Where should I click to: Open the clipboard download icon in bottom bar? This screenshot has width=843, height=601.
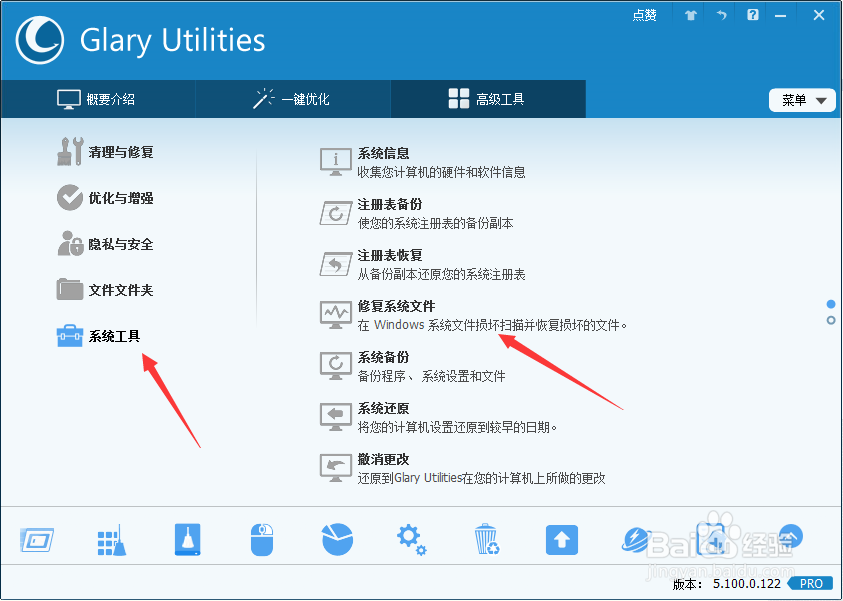click(x=712, y=539)
